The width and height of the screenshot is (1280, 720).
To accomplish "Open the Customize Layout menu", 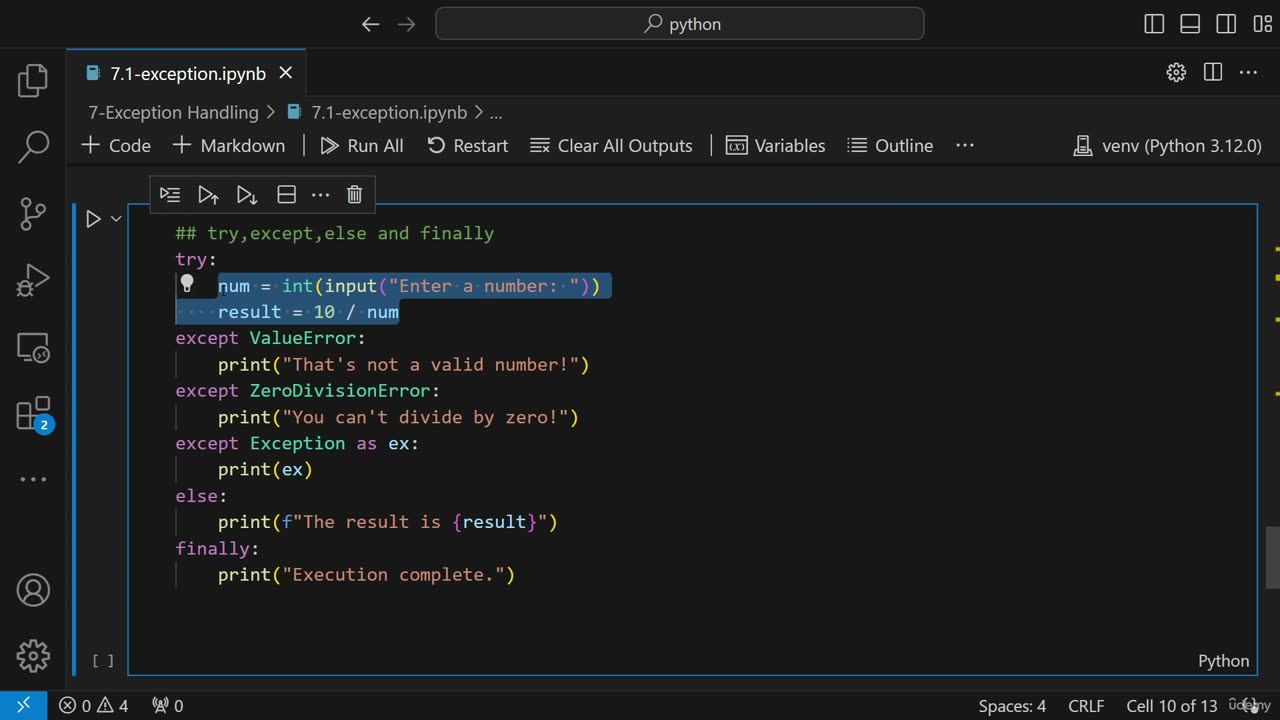I will pyautogui.click(x=1262, y=24).
